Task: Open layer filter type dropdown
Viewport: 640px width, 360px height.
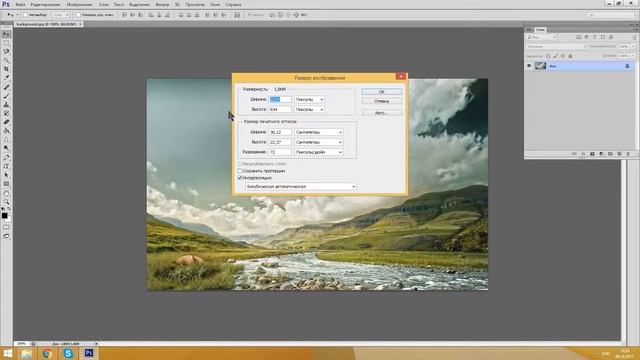Action: [542, 37]
